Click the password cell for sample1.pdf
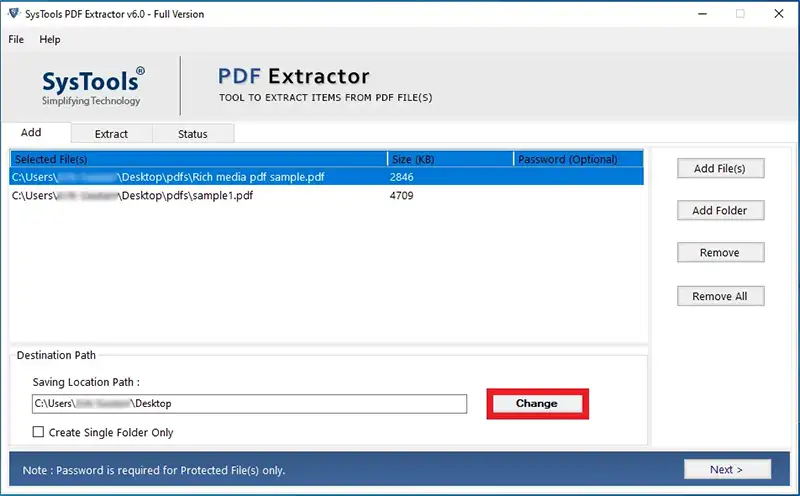This screenshot has width=800, height=496. coord(578,195)
